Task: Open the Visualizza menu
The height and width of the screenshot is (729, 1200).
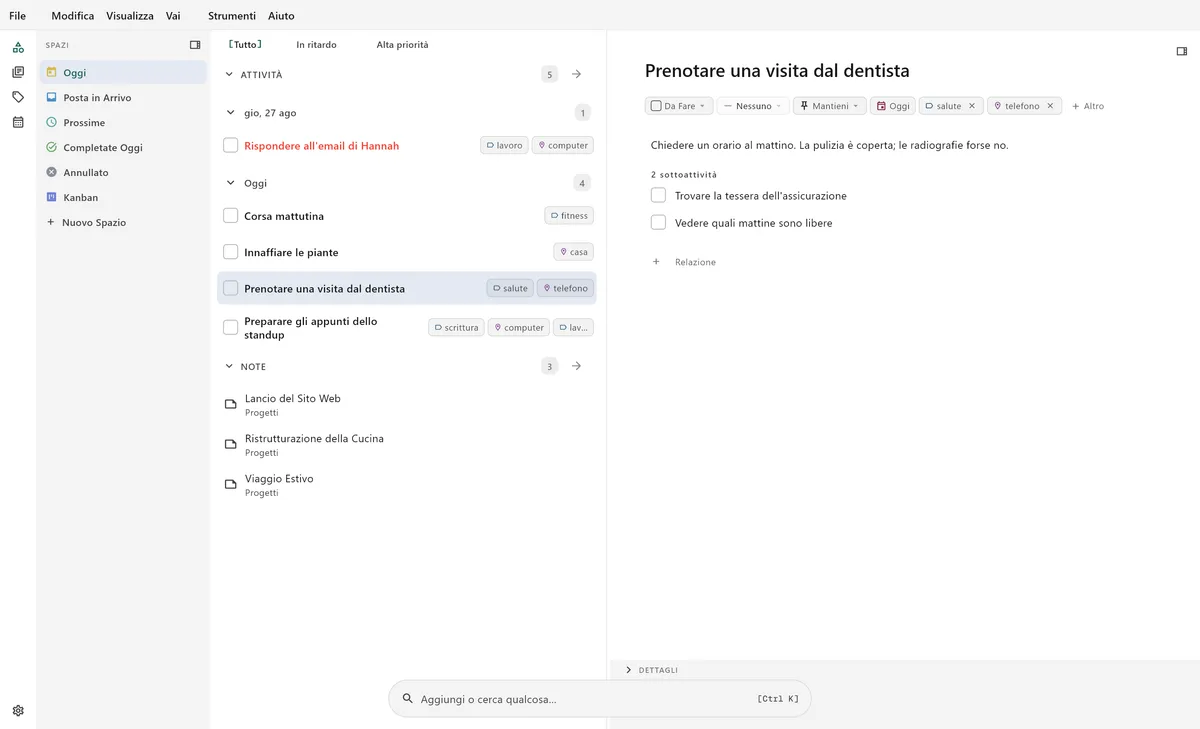Action: 130,16
